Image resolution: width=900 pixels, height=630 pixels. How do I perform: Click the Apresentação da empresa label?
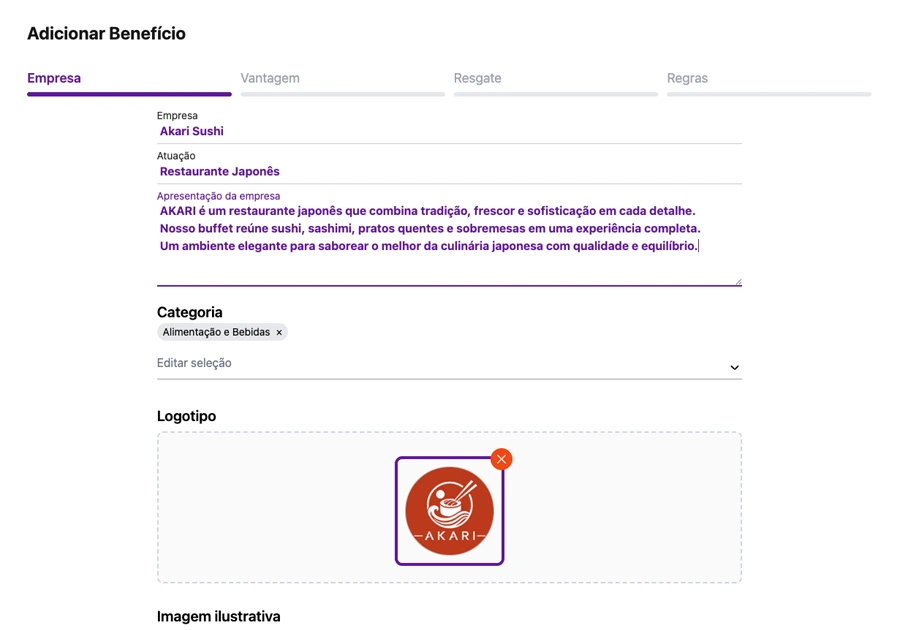click(218, 196)
